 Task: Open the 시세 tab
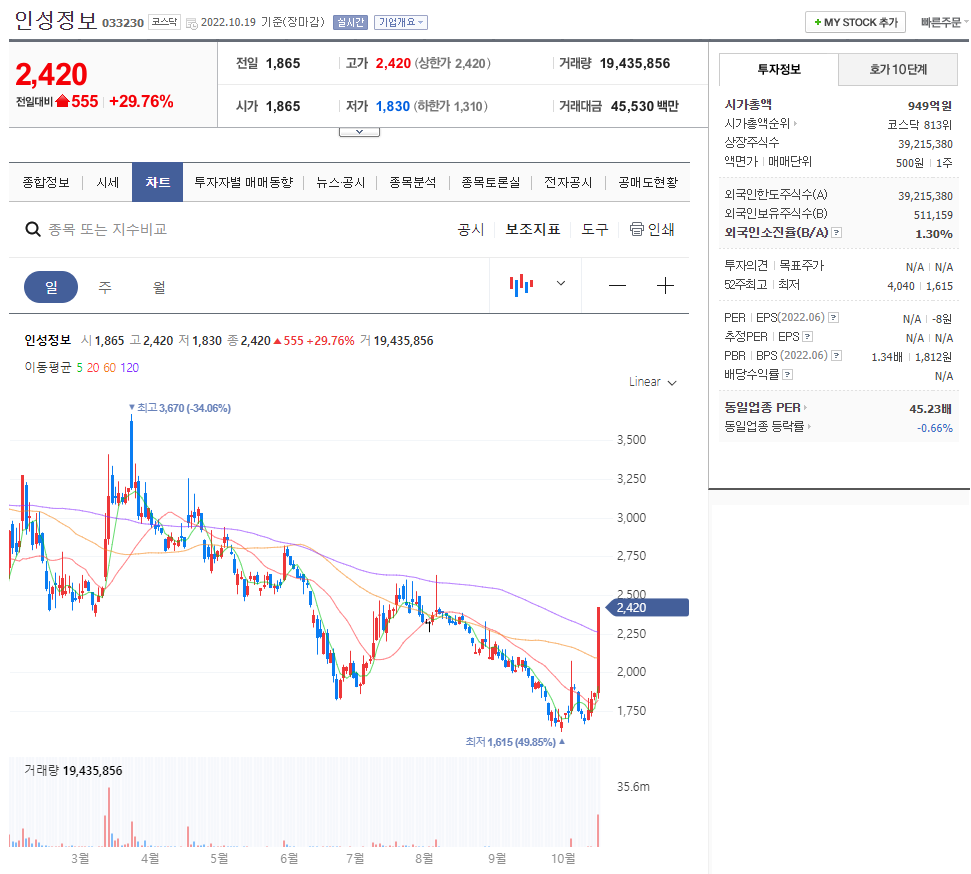click(x=108, y=183)
